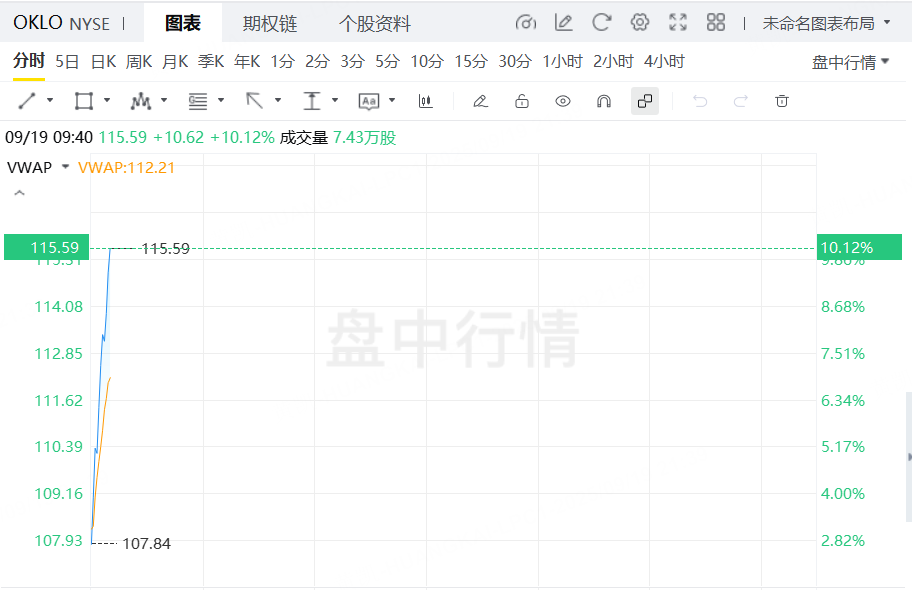The height and width of the screenshot is (590, 912).
Task: Select the 5日 timeframe
Action: [67, 61]
